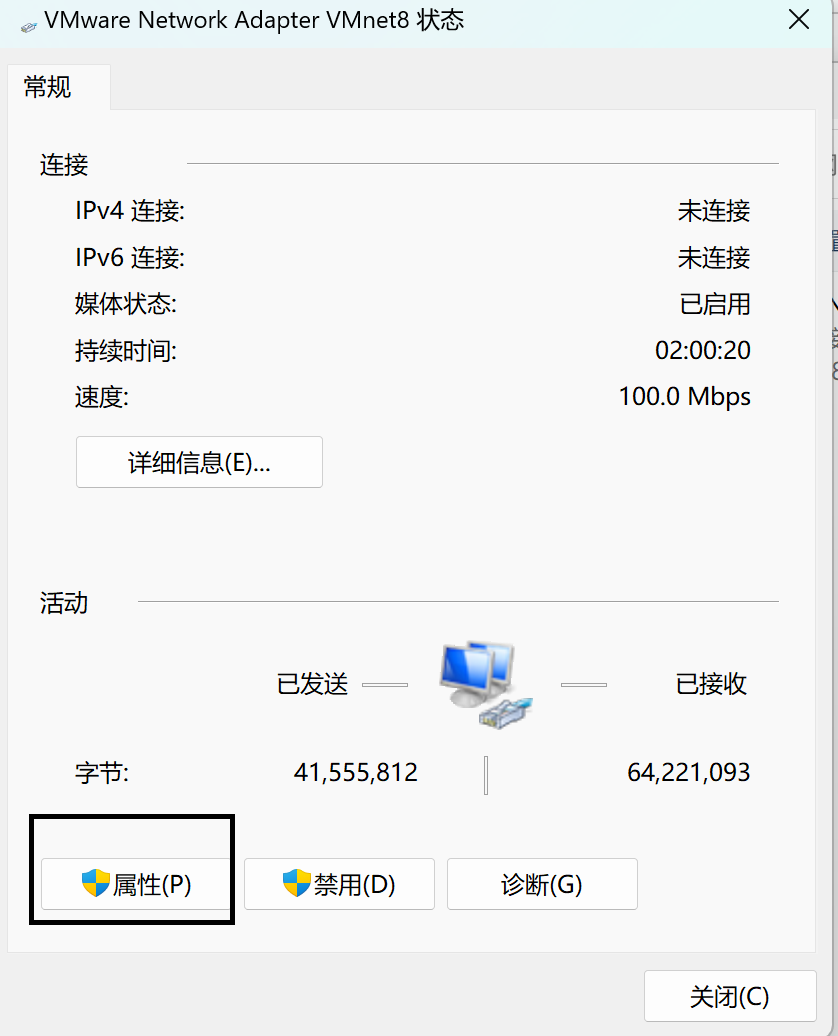This screenshot has height=1036, width=838.
Task: Click the 持续时间 label
Action: 126,350
